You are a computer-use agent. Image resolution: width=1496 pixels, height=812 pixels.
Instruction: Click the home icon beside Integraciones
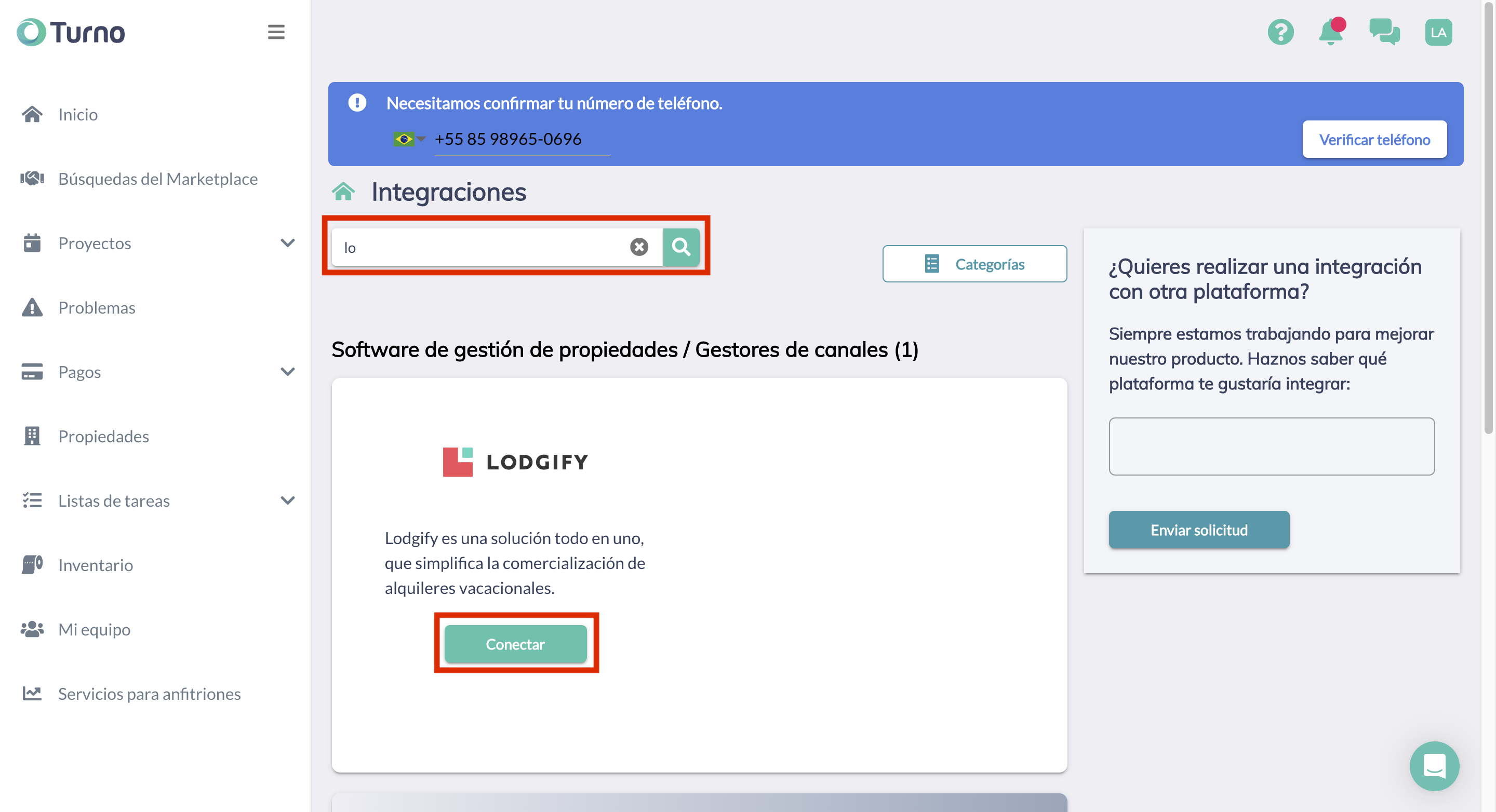(343, 192)
